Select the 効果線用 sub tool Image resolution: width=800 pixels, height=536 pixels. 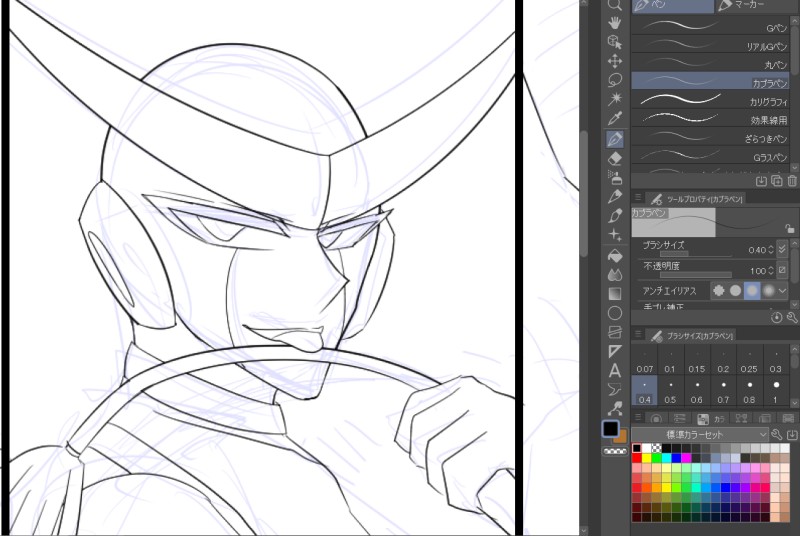710,118
